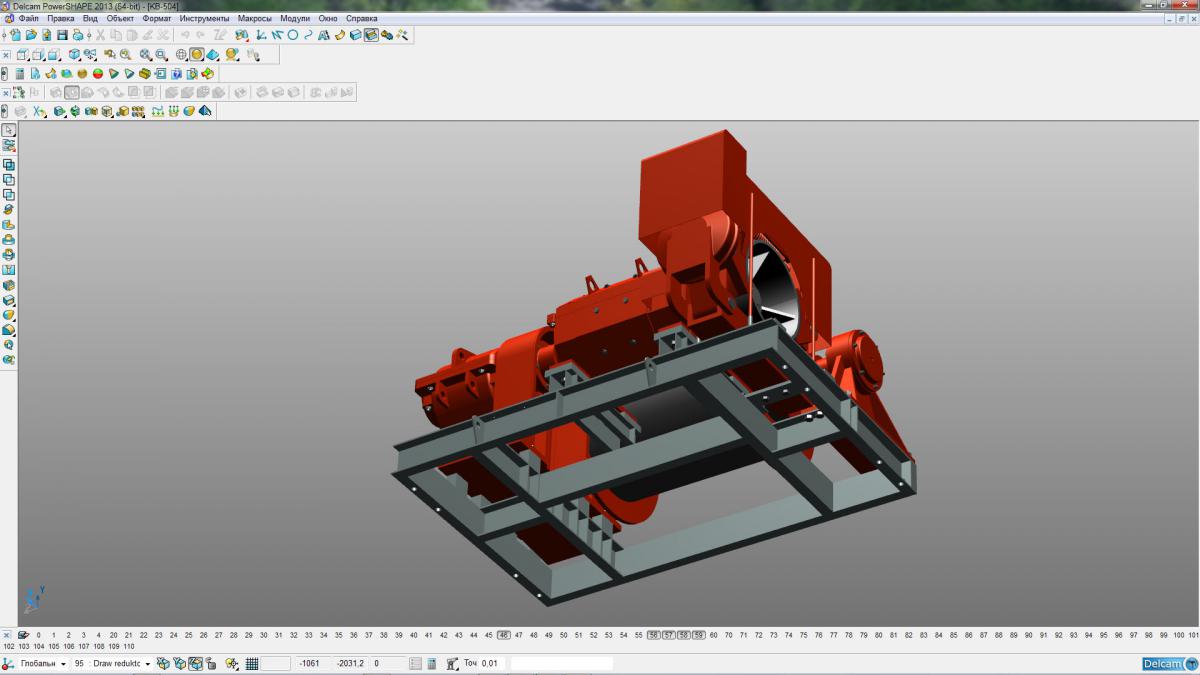The image size is (1200, 675).
Task: Open the Правка menu
Action: 61,18
